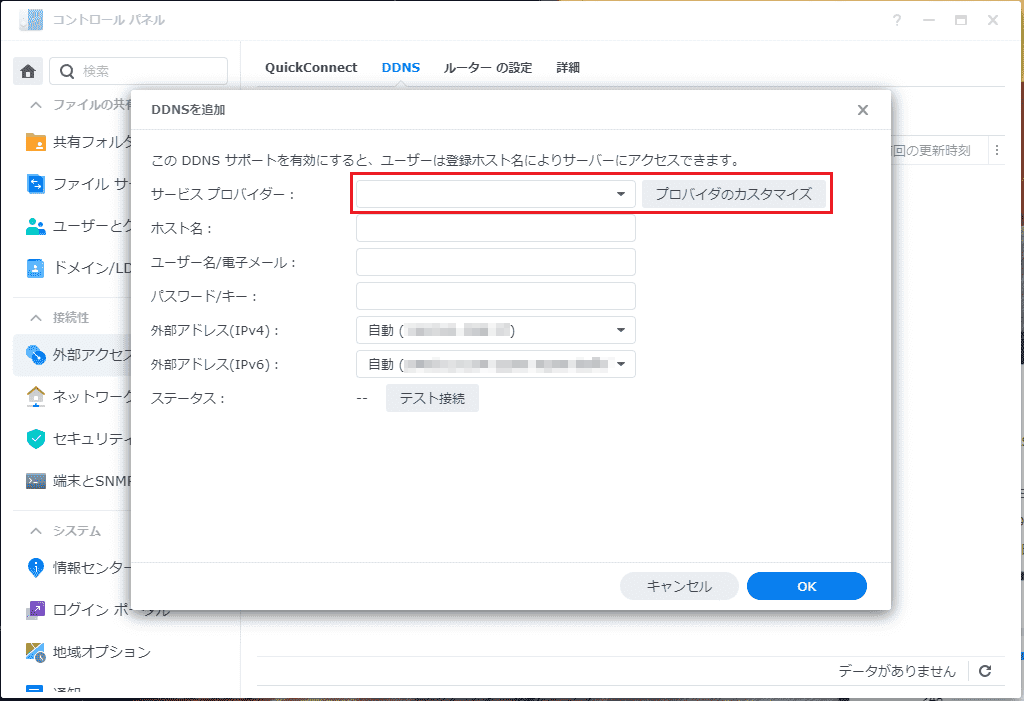Open Shared Folder (共有フォルダ) icon

click(35, 142)
